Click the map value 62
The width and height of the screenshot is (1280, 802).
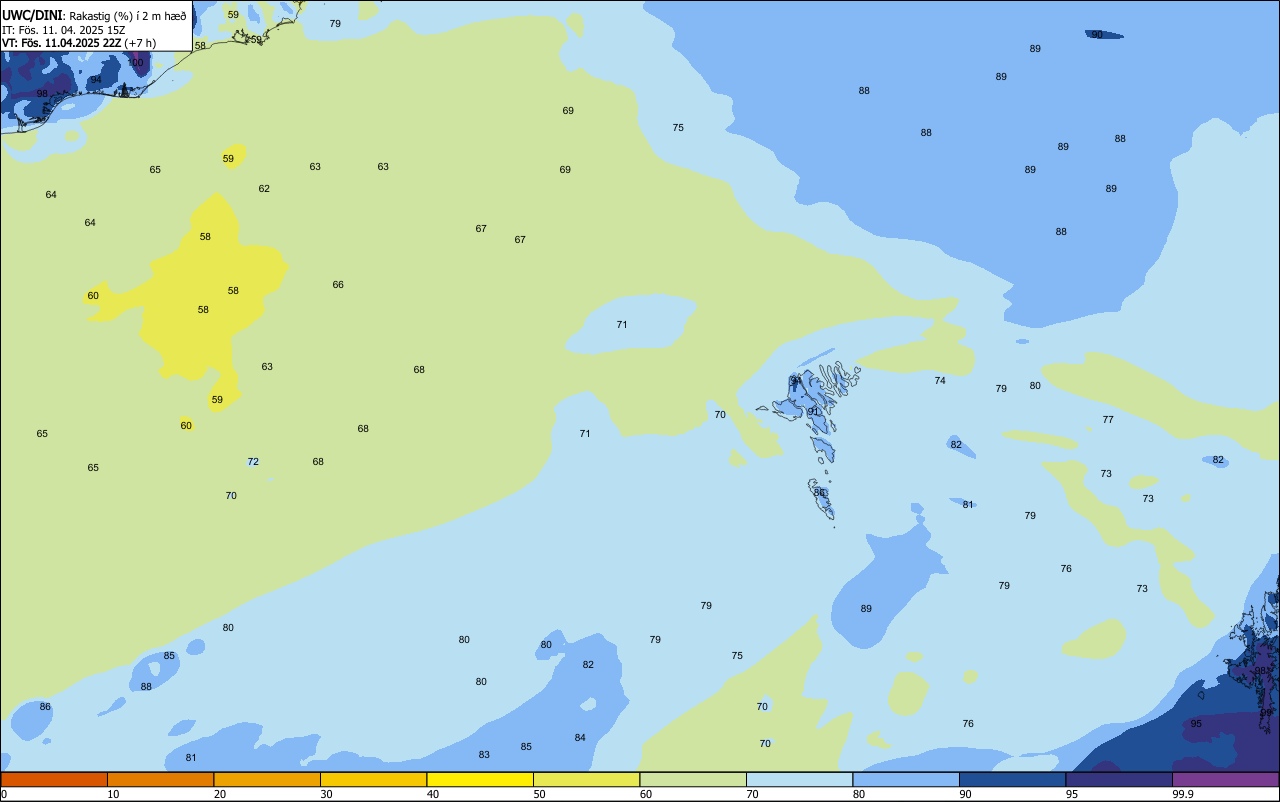[264, 189]
